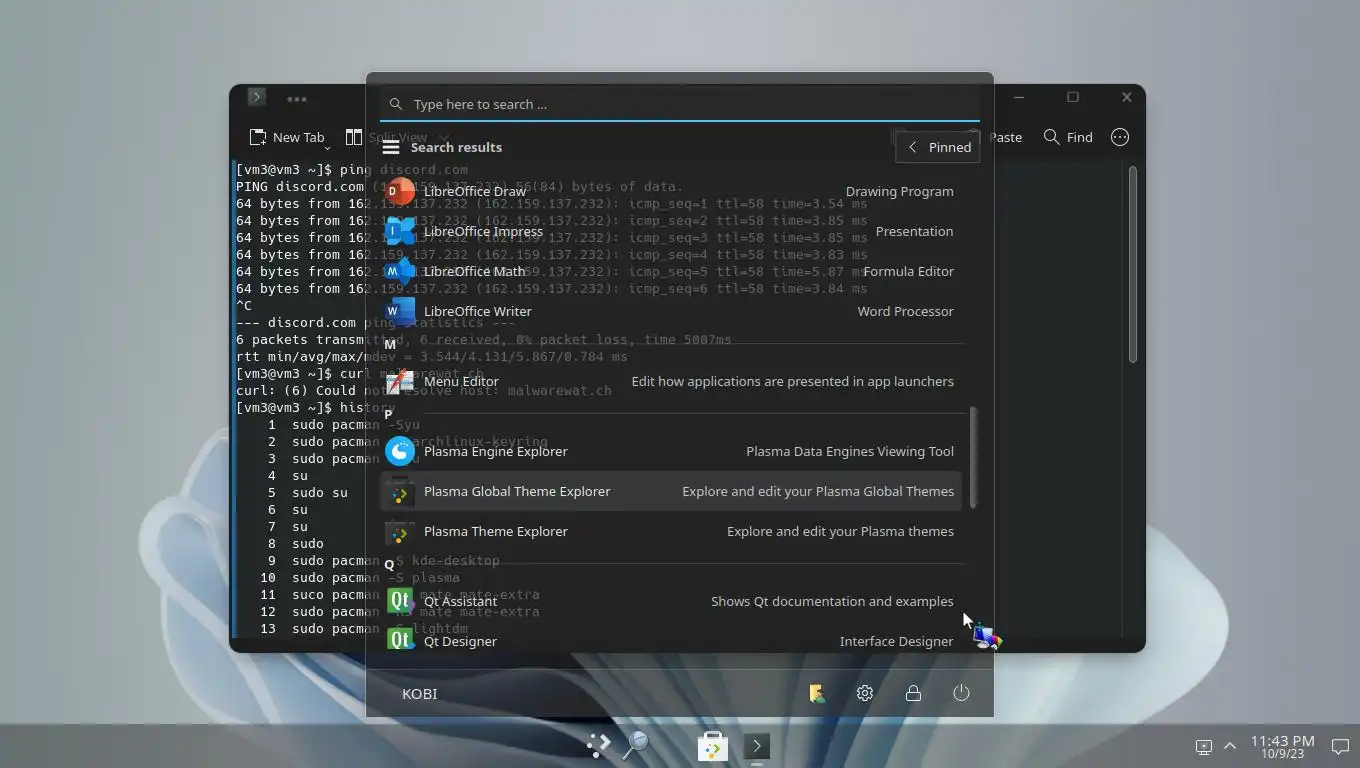Launch LibreOffice Impress icon
Viewport: 1360px width, 768px height.
tap(400, 231)
